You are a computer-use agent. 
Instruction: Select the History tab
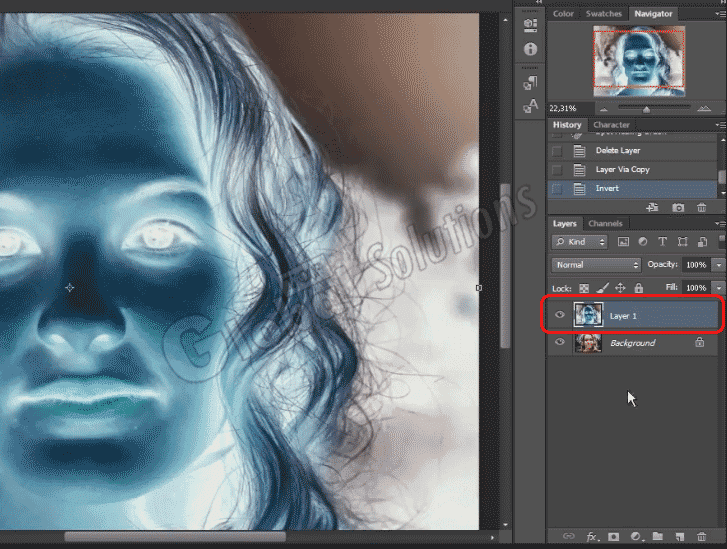[567, 125]
